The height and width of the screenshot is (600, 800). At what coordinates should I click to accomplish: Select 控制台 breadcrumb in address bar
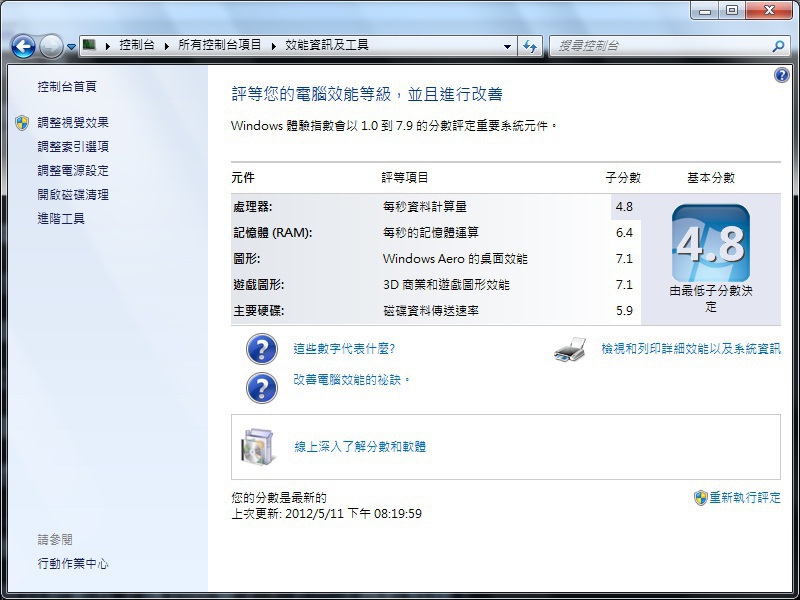[x=137, y=45]
